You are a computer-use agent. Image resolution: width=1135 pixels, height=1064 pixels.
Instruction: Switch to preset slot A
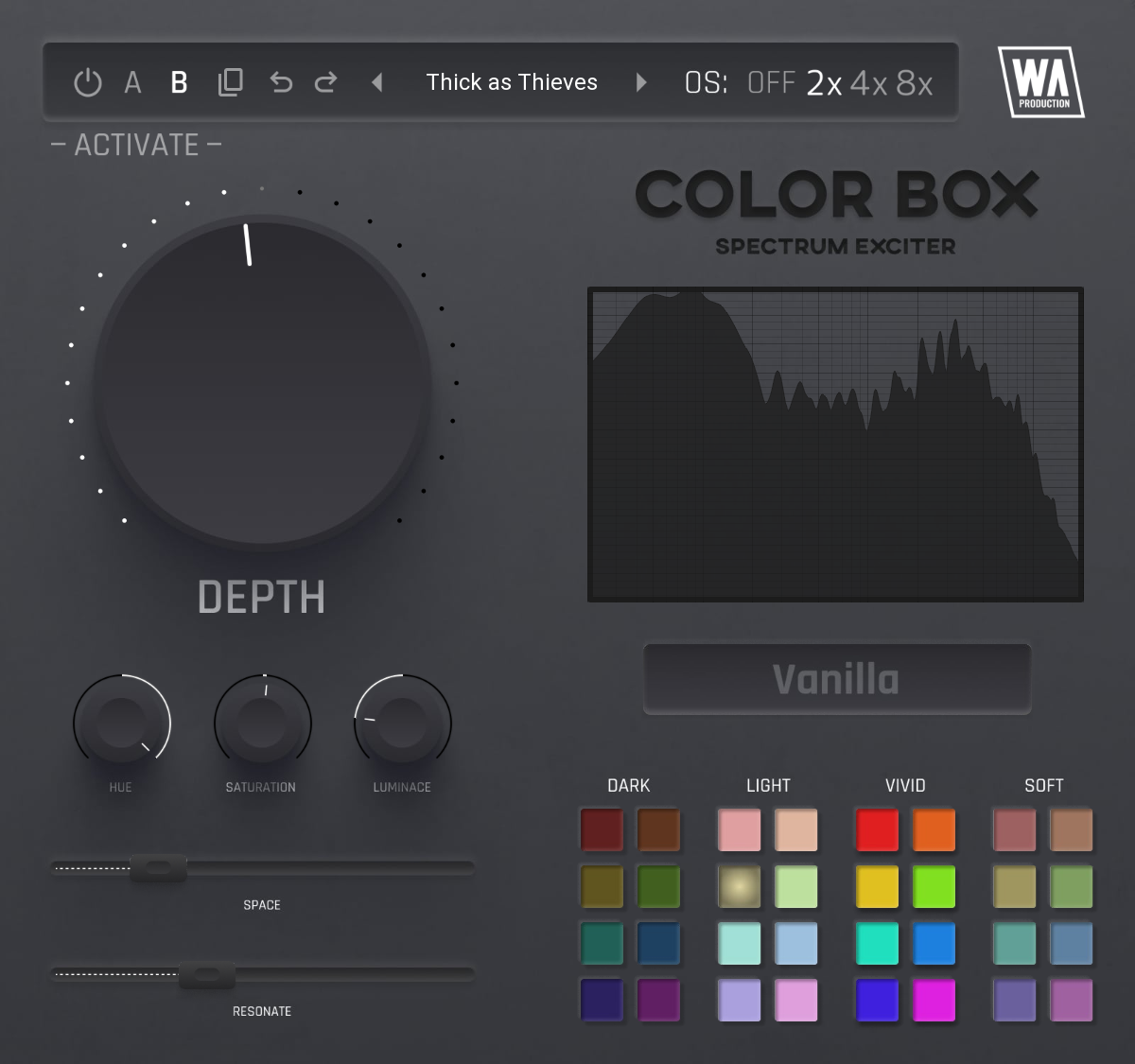[x=132, y=82]
